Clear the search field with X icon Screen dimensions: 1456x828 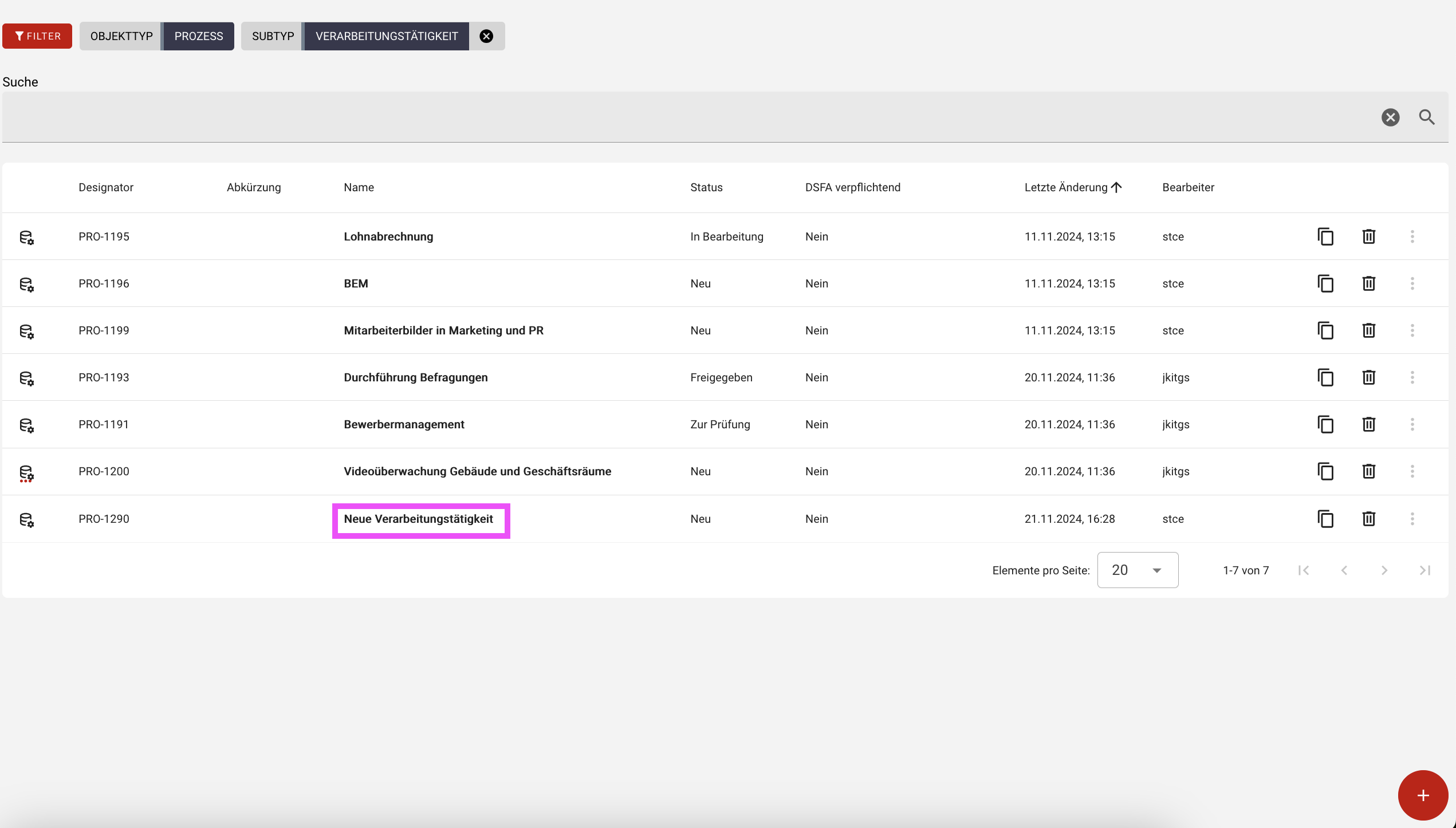coord(1390,117)
